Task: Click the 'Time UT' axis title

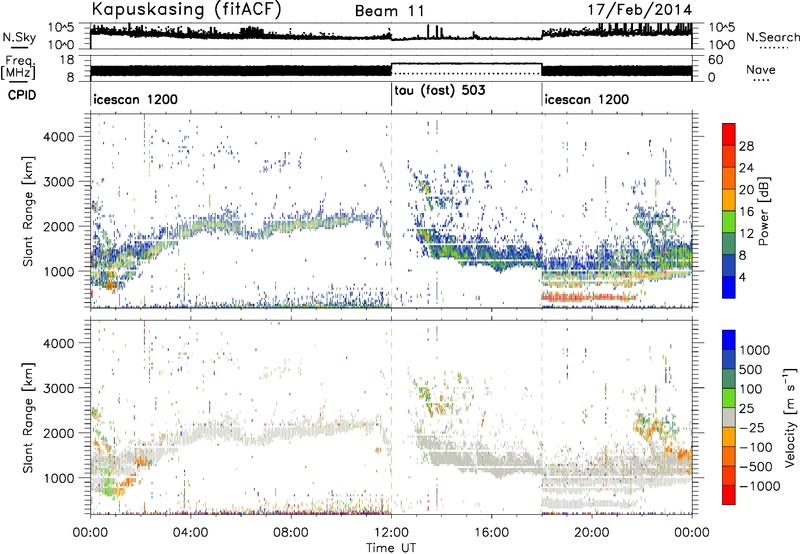Action: pyautogui.click(x=391, y=547)
